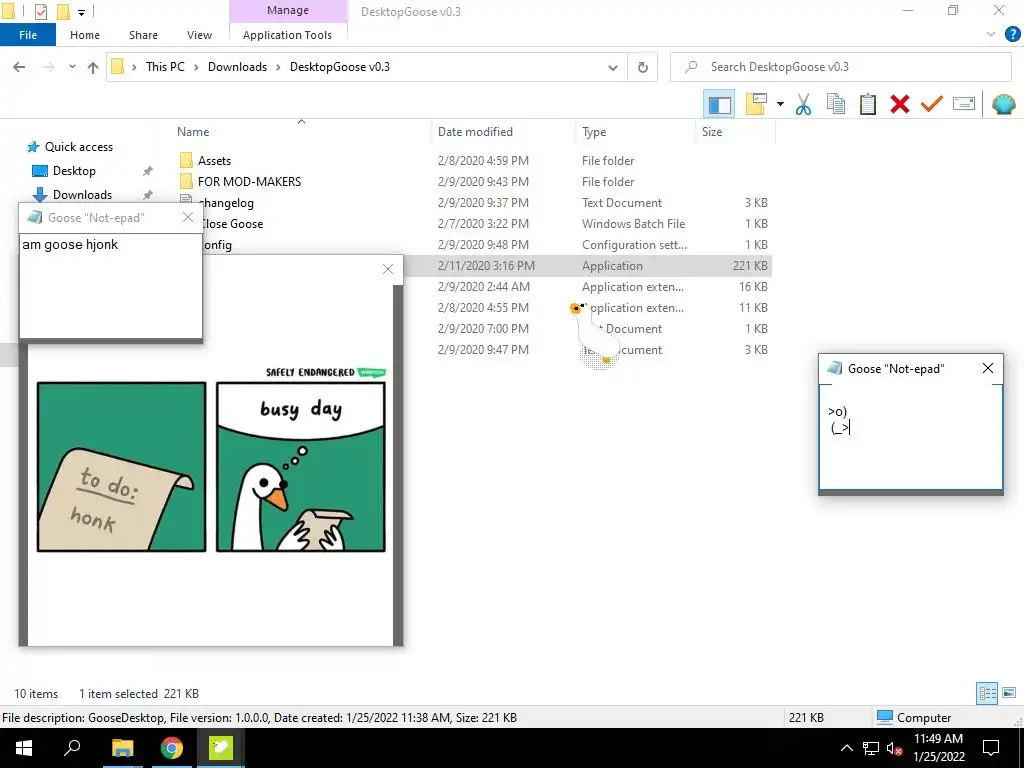Close the right Goose Not-epad window

coord(987,368)
